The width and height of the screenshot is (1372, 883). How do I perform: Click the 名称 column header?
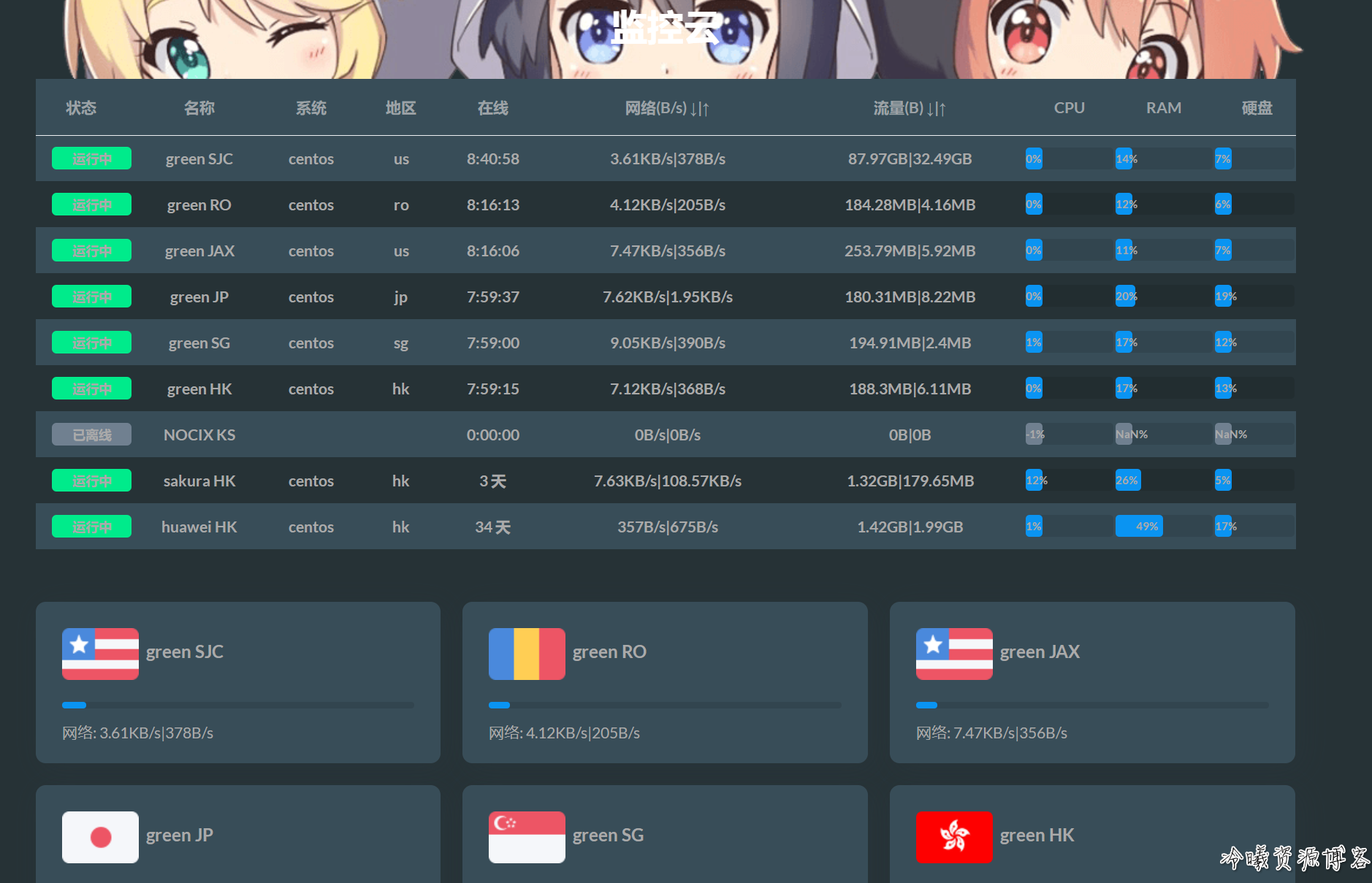pyautogui.click(x=199, y=108)
